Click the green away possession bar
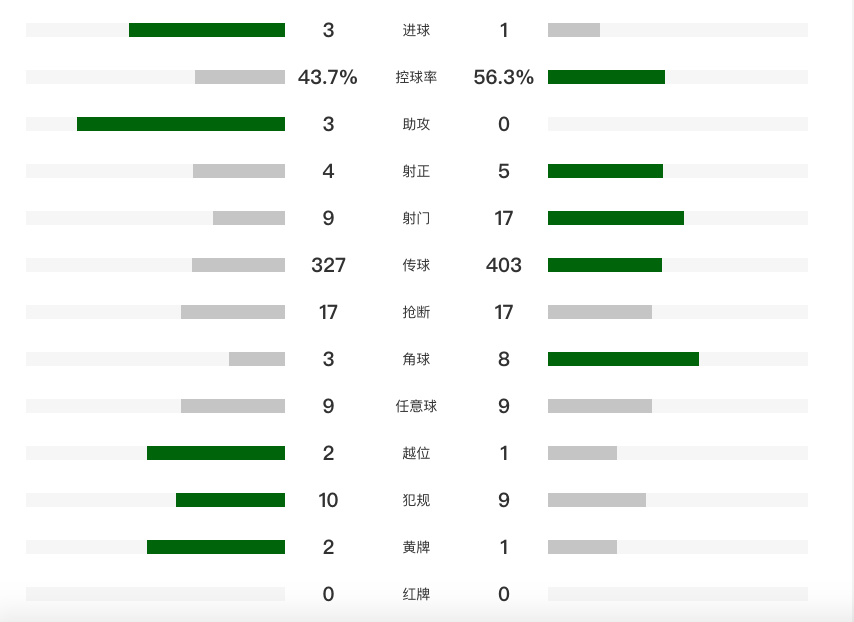This screenshot has height=622, width=854. click(606, 77)
